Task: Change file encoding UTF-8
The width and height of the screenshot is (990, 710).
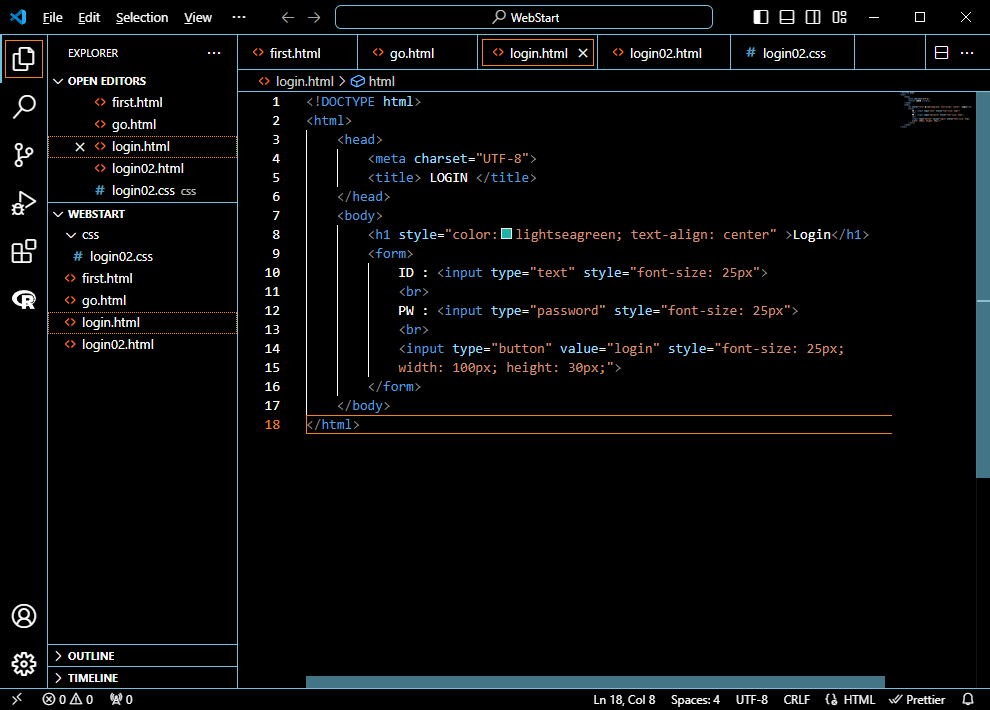Action: [751, 699]
